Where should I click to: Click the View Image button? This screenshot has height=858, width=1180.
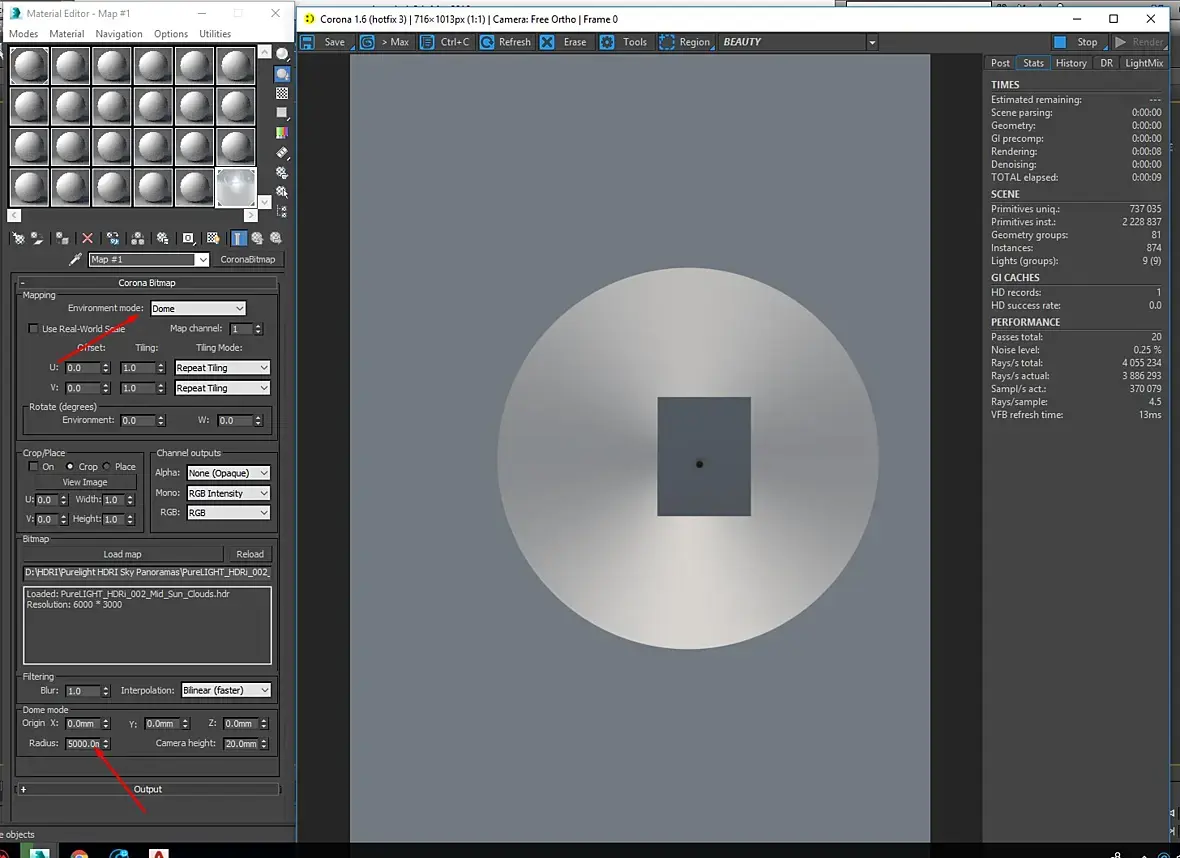84,482
